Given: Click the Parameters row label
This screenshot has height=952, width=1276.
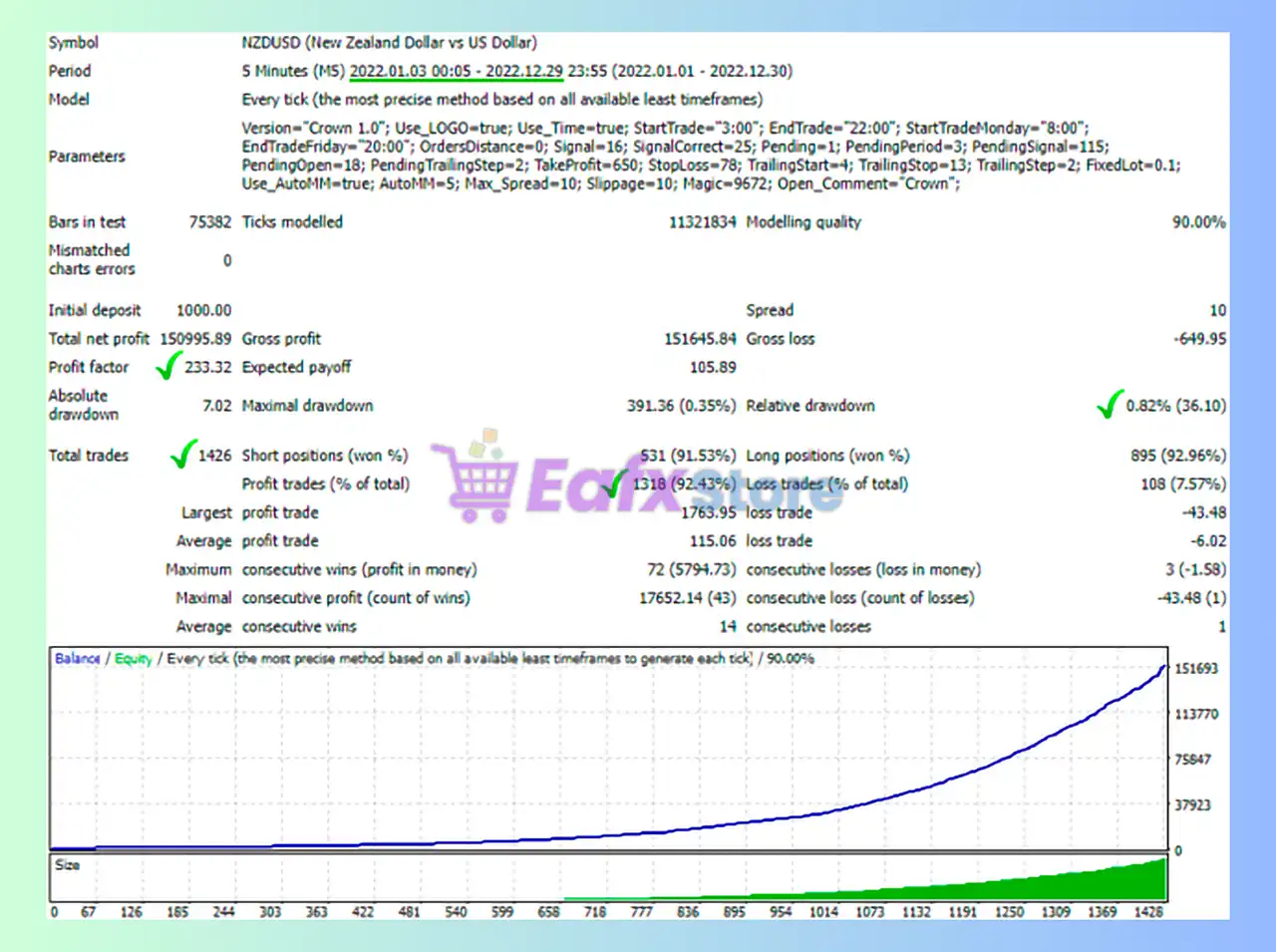Looking at the screenshot, I should (87, 157).
